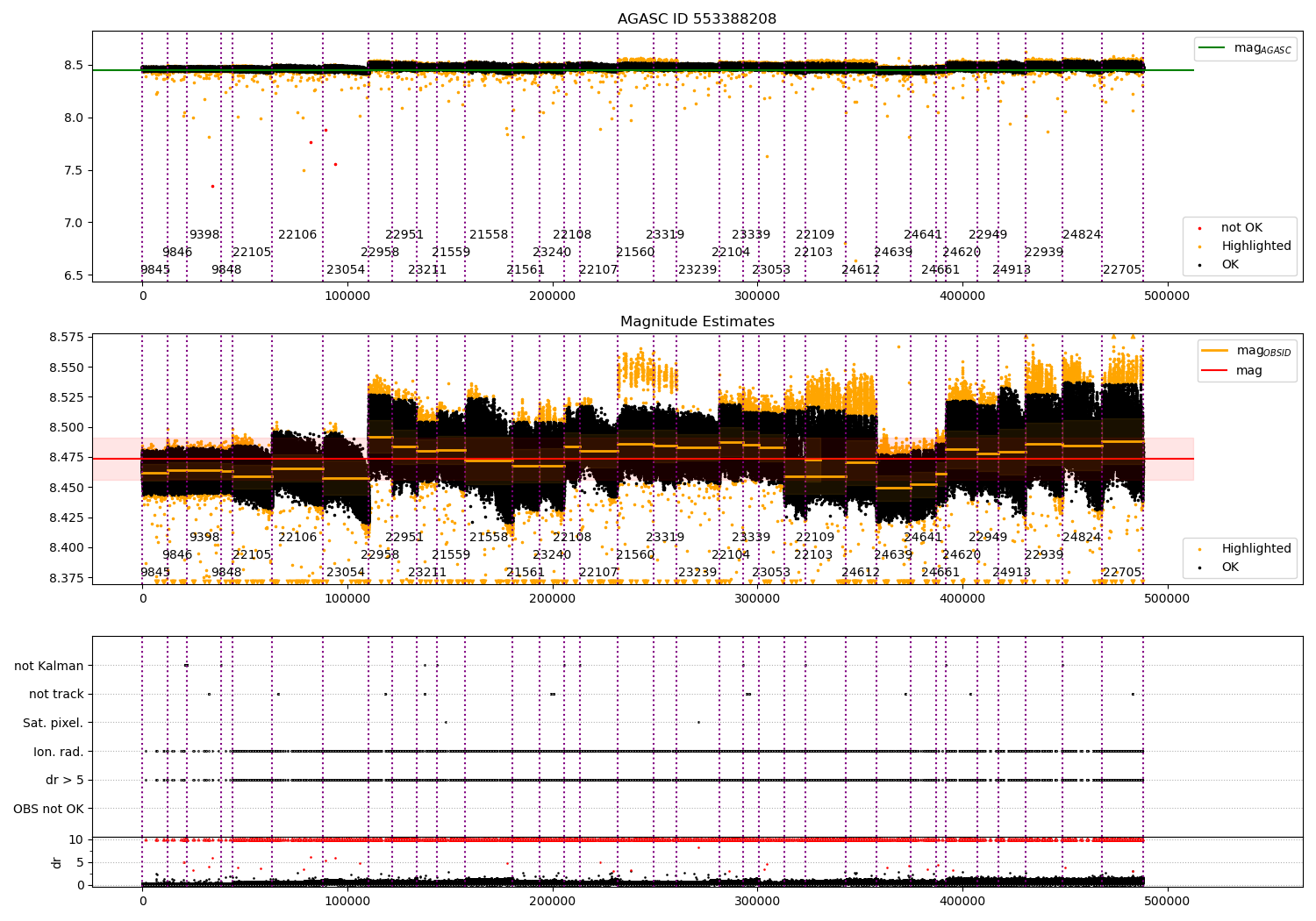1316x921 pixels.
Task: Select the mag AGASC green line legend entry
Action: [x=1245, y=48]
